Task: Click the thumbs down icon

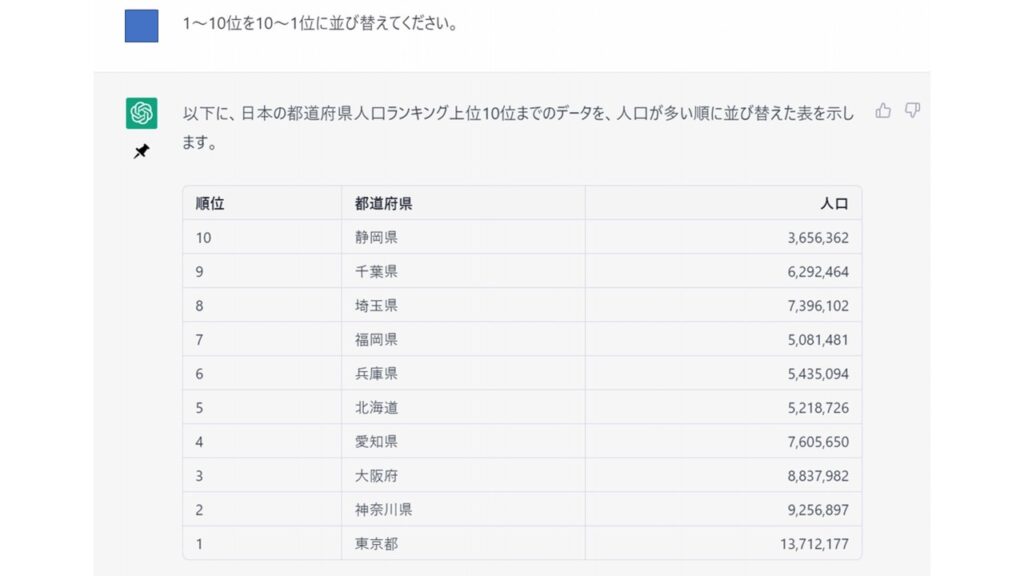Action: click(x=912, y=111)
